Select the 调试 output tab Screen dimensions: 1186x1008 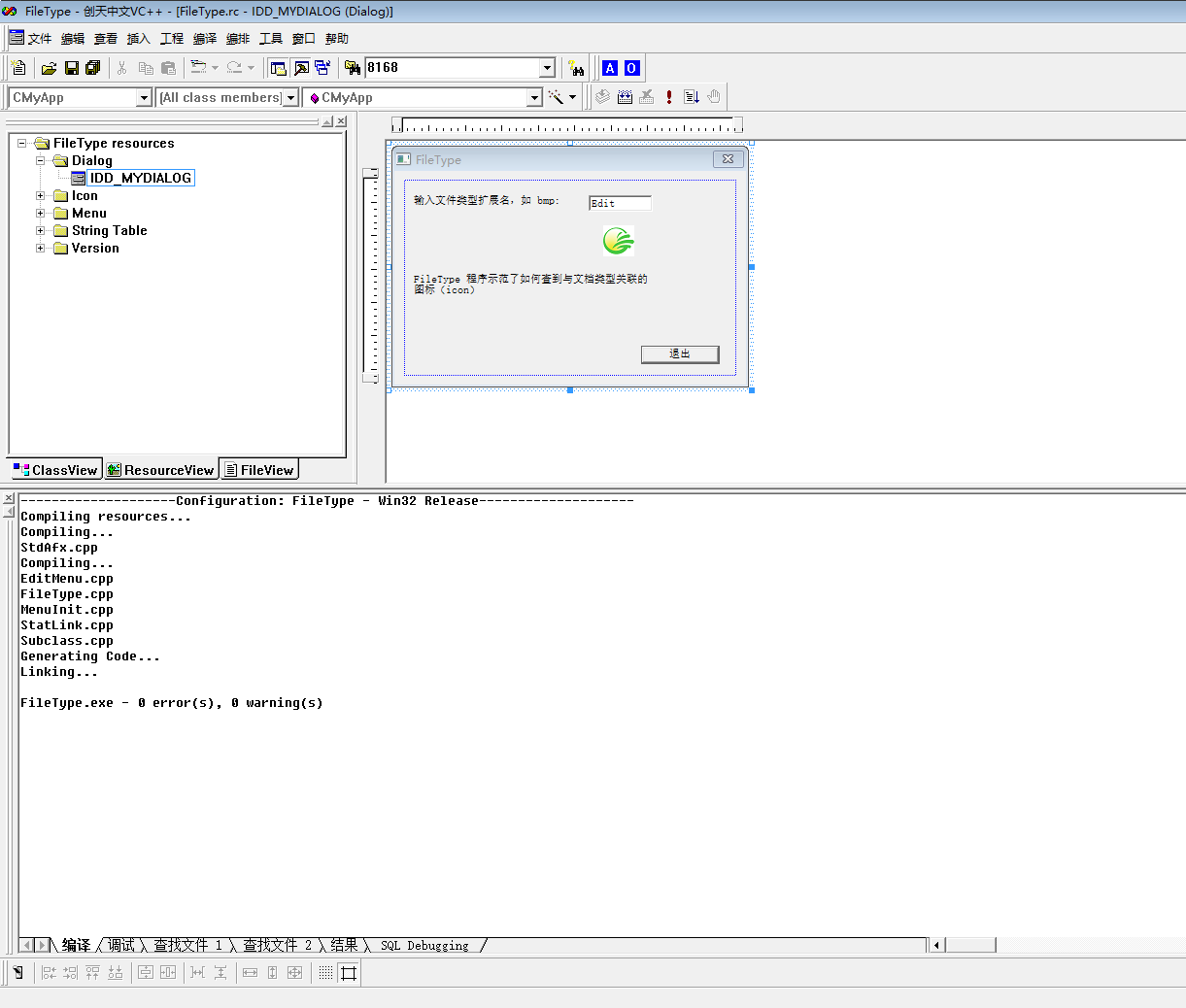pos(121,945)
